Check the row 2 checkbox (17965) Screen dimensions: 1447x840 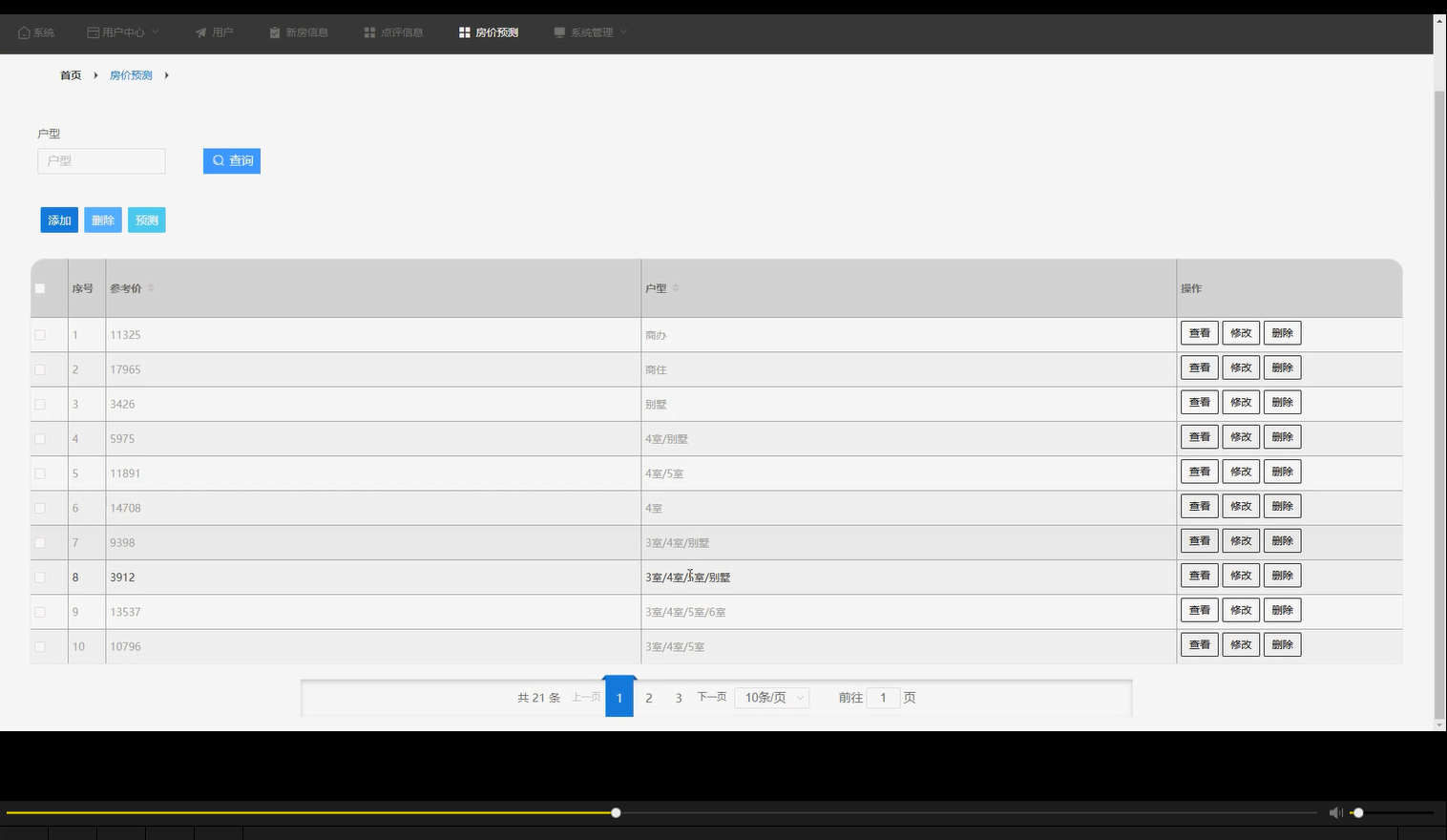(40, 369)
